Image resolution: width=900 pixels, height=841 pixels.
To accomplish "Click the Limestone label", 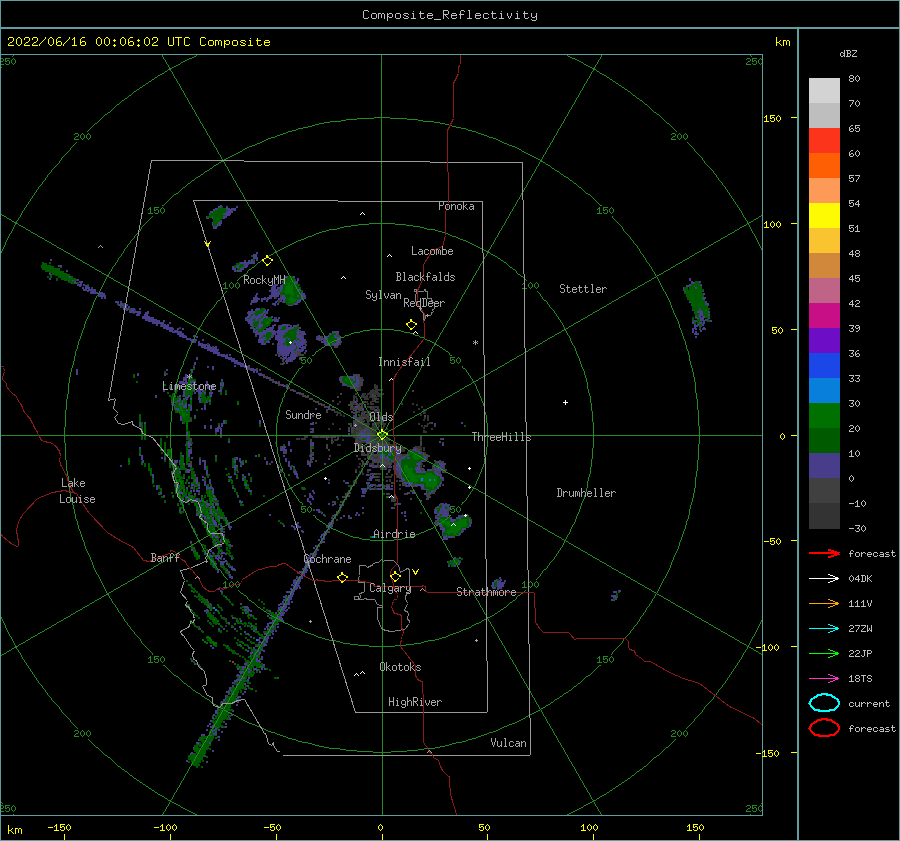I will (189, 386).
